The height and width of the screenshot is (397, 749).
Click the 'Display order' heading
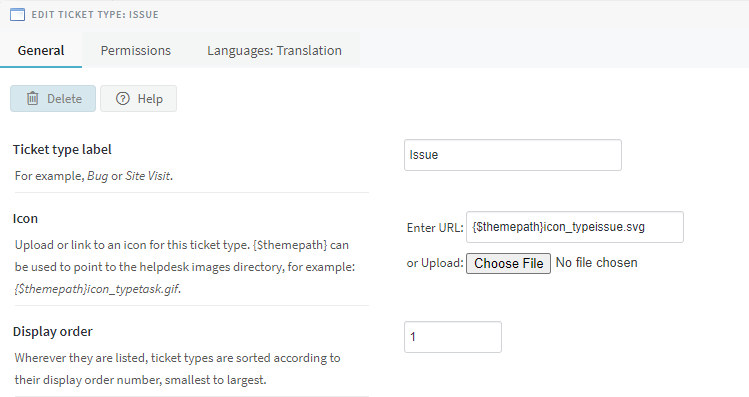pos(53,332)
